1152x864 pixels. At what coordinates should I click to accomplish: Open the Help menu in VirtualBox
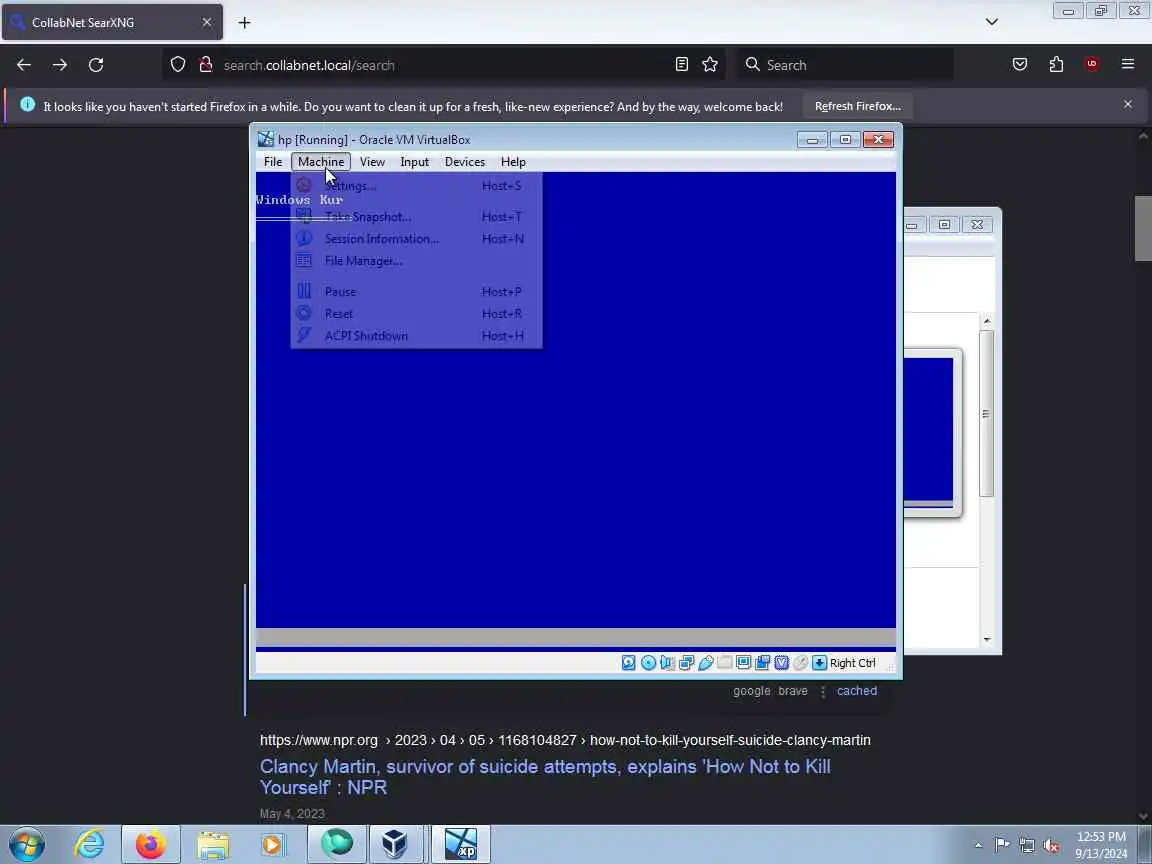(514, 162)
